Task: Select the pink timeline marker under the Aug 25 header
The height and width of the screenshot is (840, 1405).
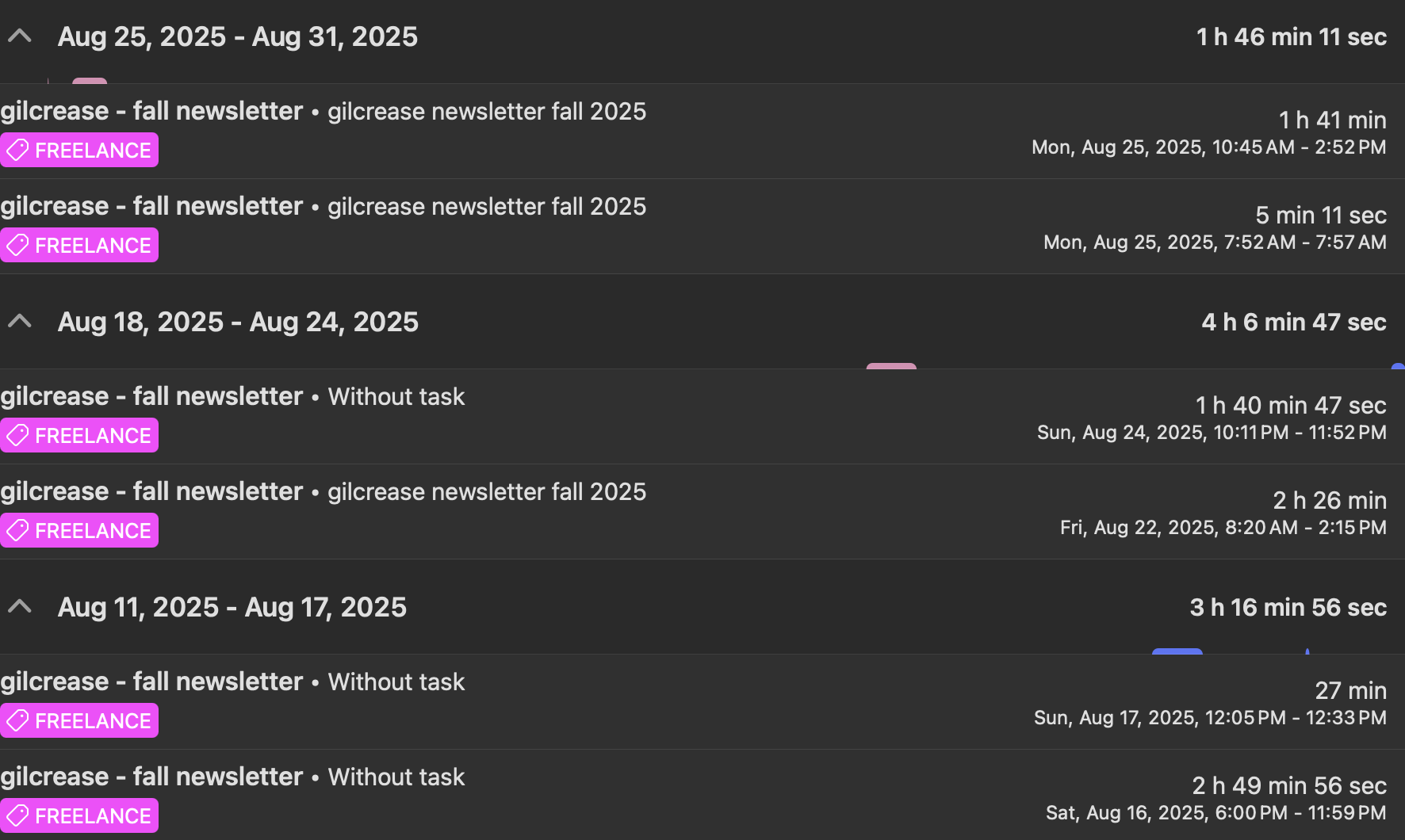Action: pyautogui.click(x=90, y=81)
